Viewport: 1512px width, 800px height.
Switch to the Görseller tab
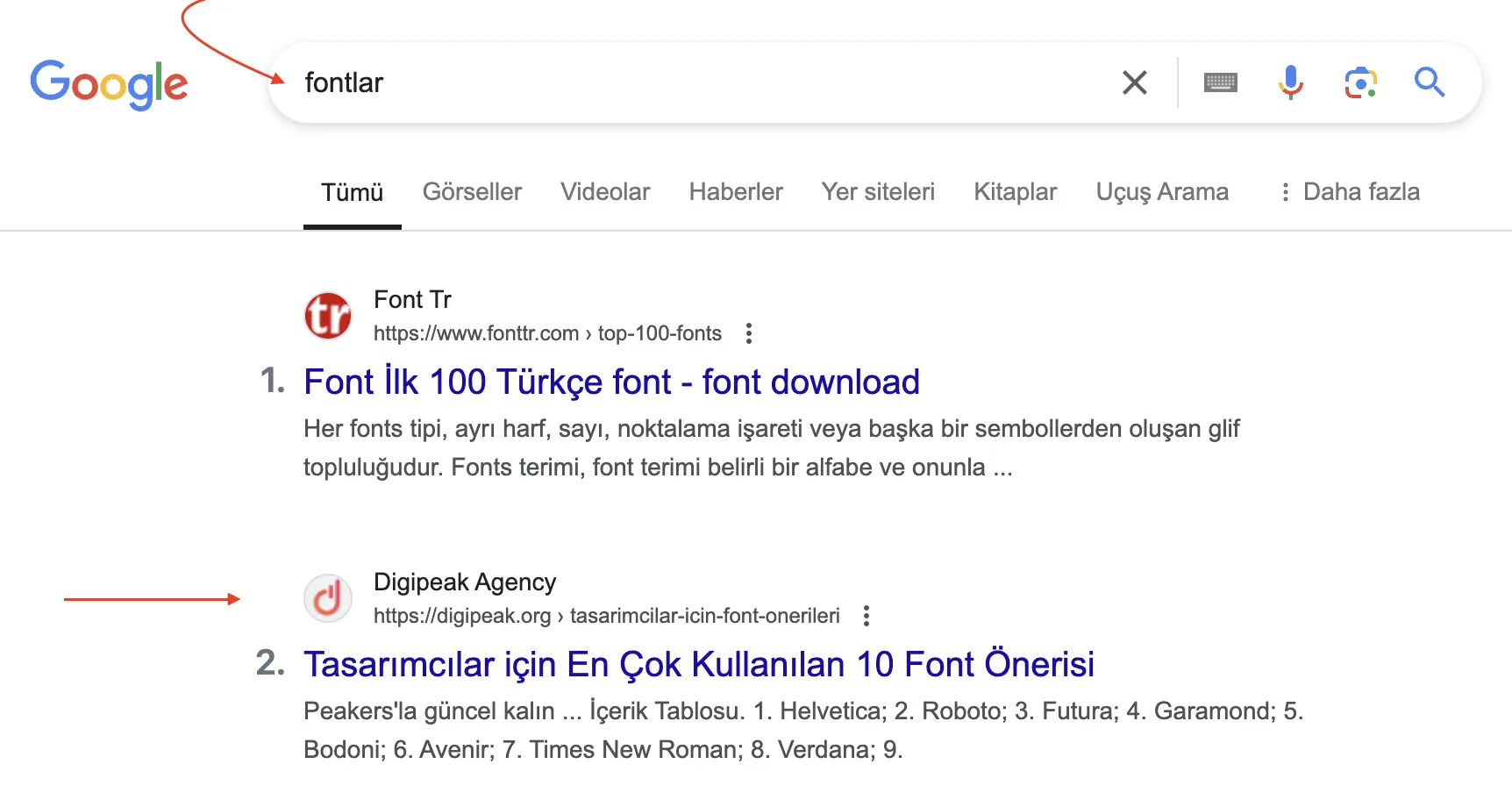click(x=472, y=192)
